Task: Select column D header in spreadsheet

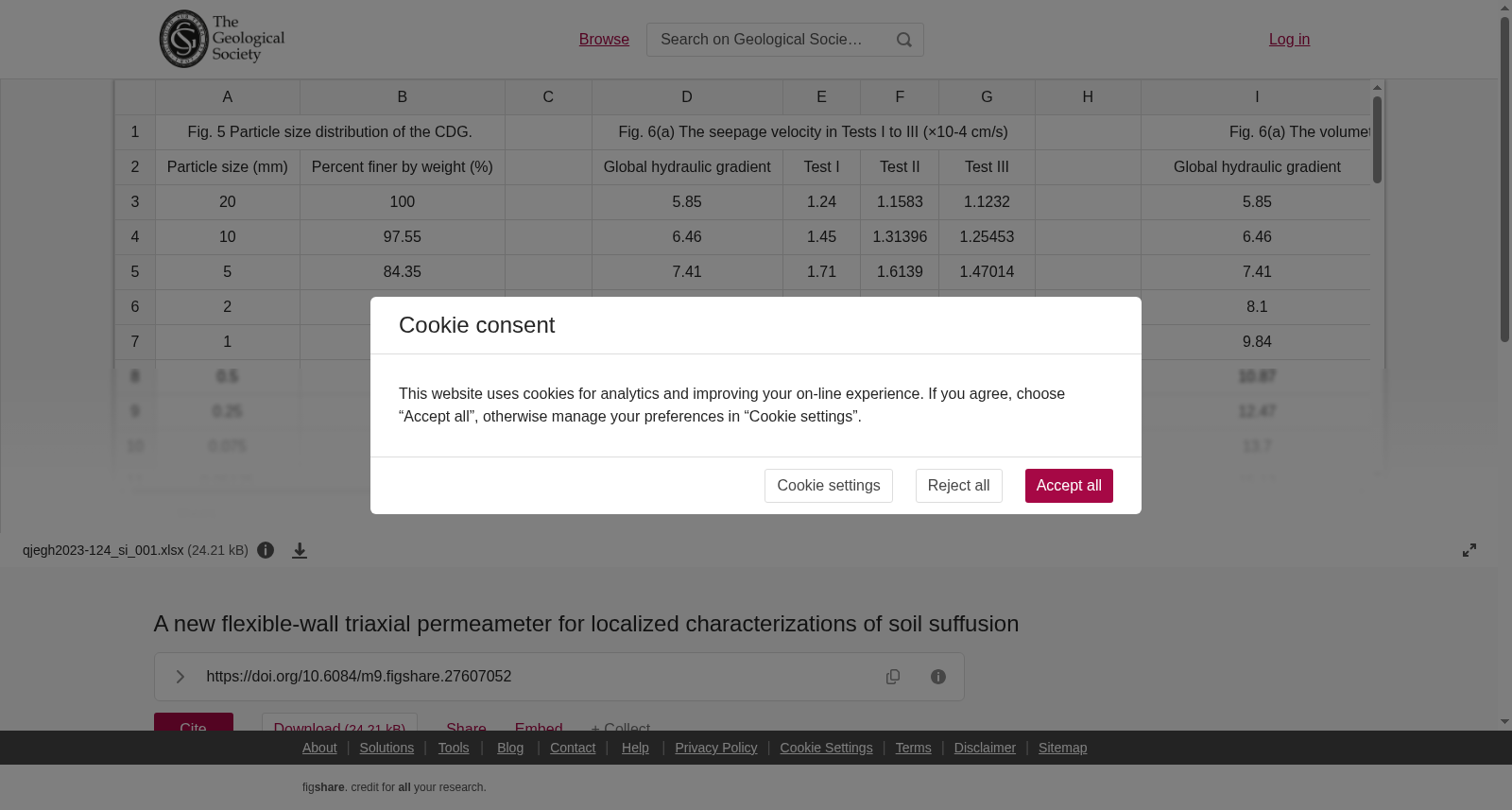Action: (687, 97)
